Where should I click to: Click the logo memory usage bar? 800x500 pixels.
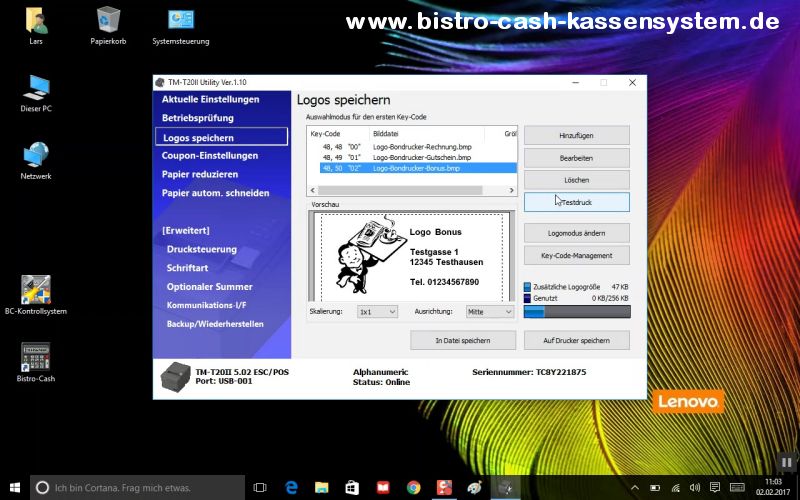coord(577,312)
